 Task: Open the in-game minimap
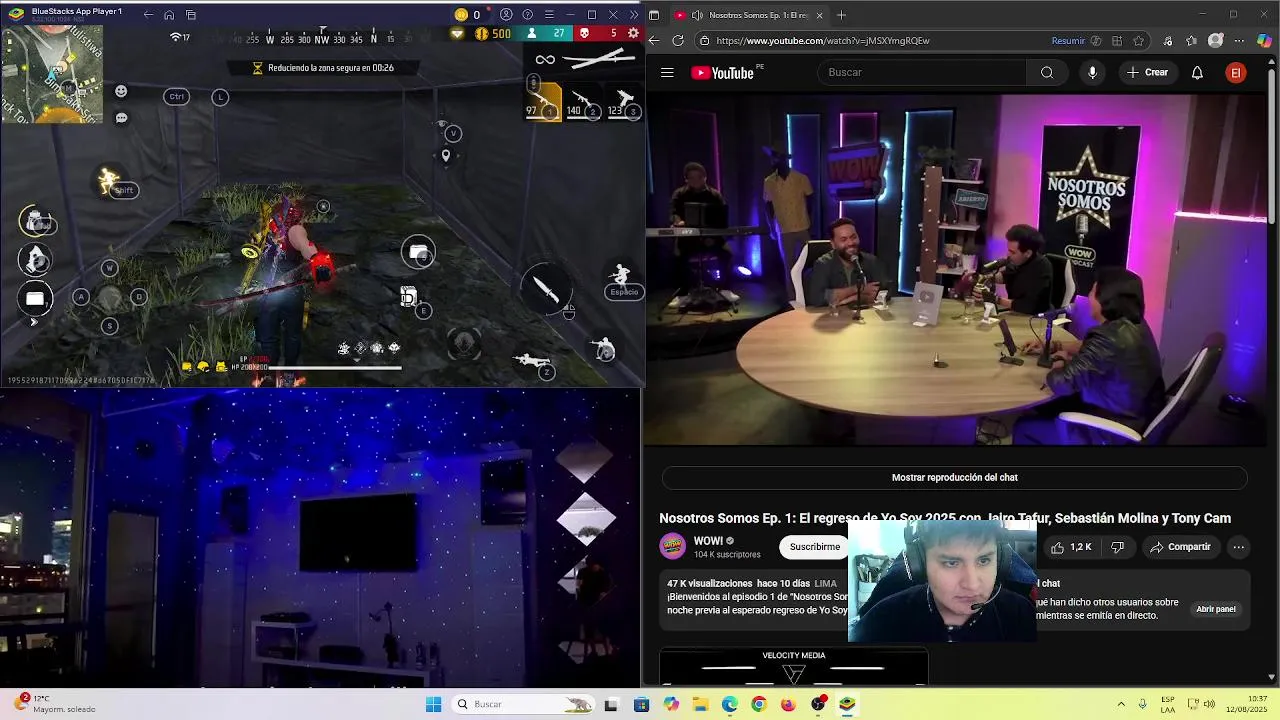pyautogui.click(x=51, y=75)
